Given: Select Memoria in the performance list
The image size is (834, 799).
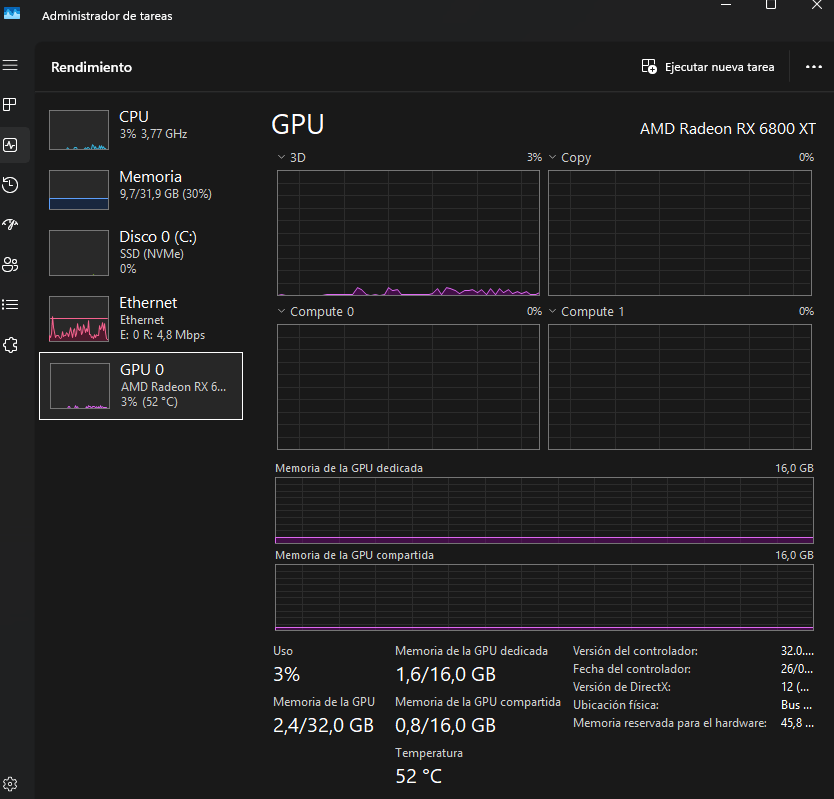Looking at the screenshot, I should pyautogui.click(x=141, y=189).
